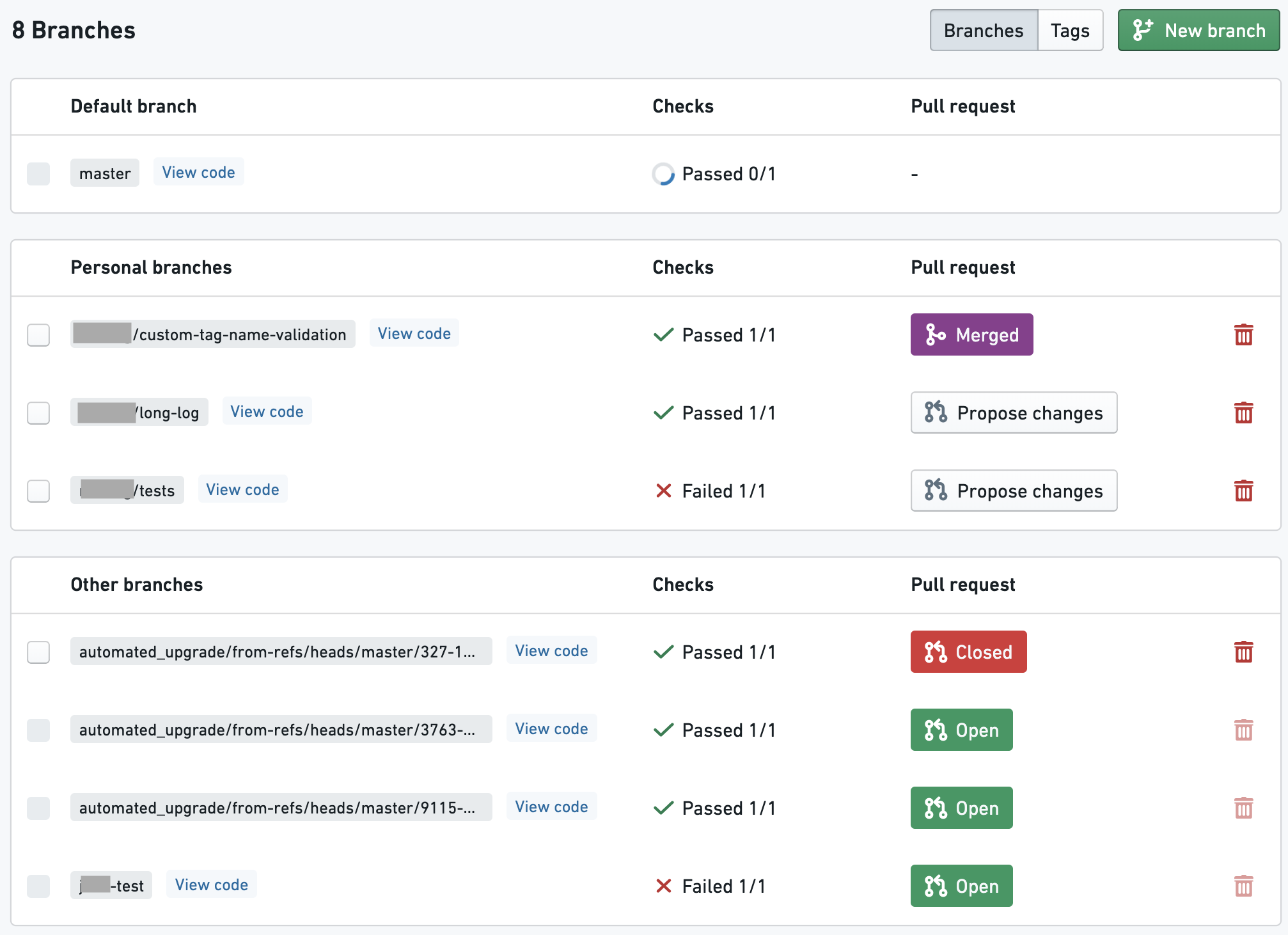Open the Merged pull request badge
The width and height of the screenshot is (1288, 935).
[x=971, y=334]
